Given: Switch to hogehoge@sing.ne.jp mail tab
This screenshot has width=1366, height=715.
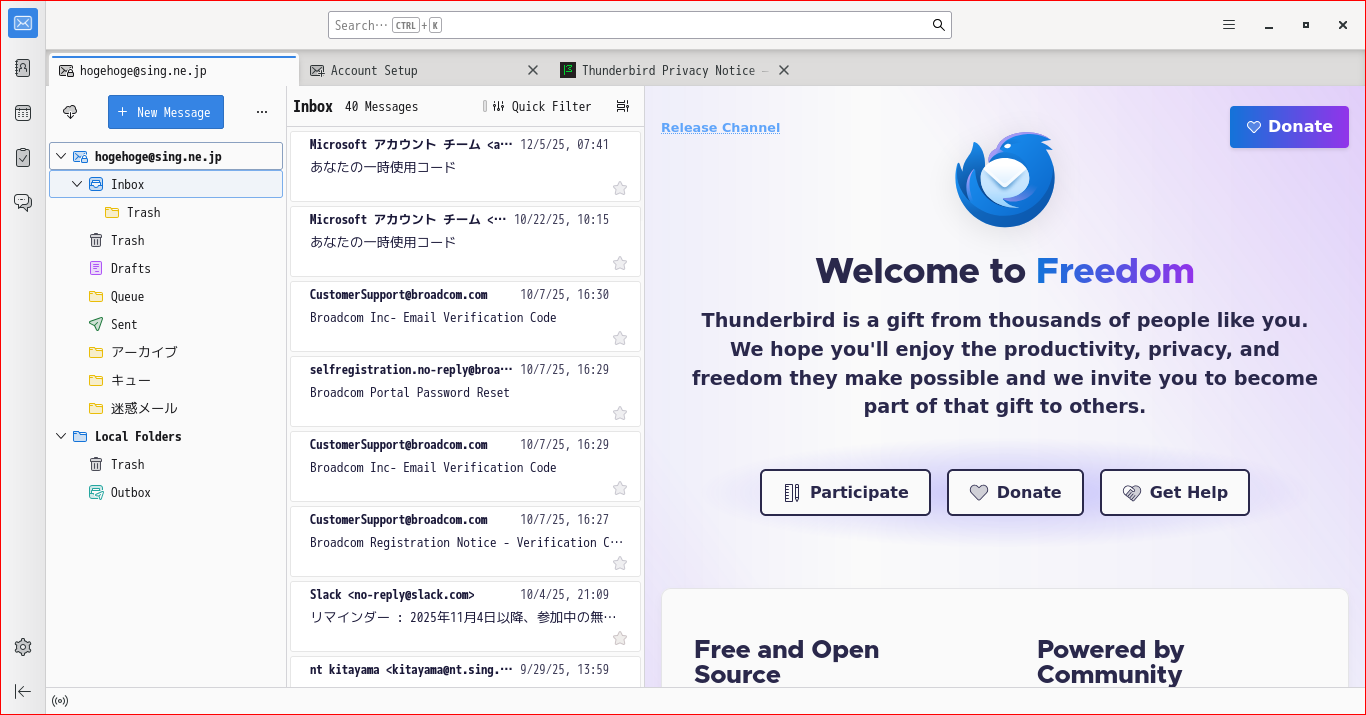Looking at the screenshot, I should tap(174, 70).
